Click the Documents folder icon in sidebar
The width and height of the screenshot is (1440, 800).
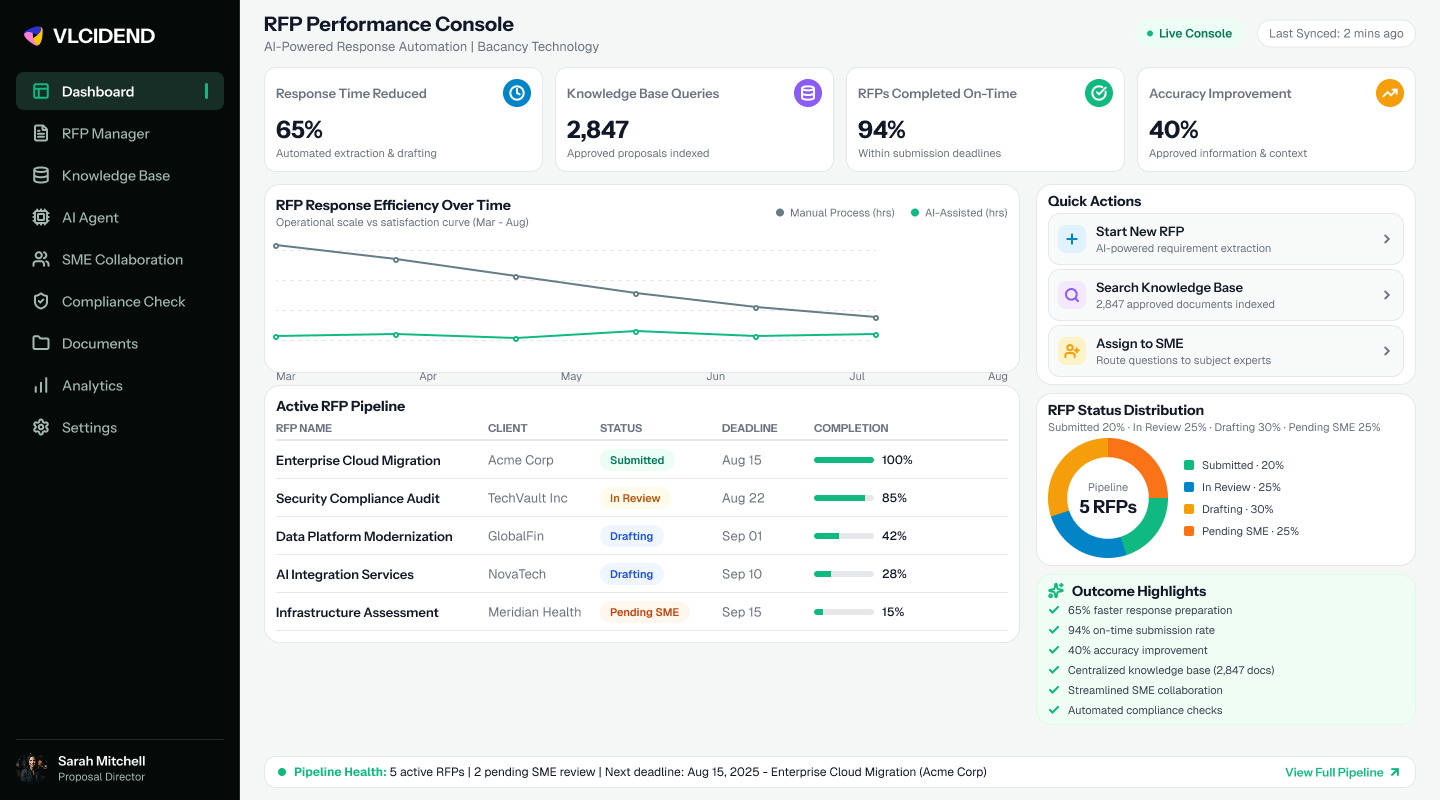(x=41, y=343)
